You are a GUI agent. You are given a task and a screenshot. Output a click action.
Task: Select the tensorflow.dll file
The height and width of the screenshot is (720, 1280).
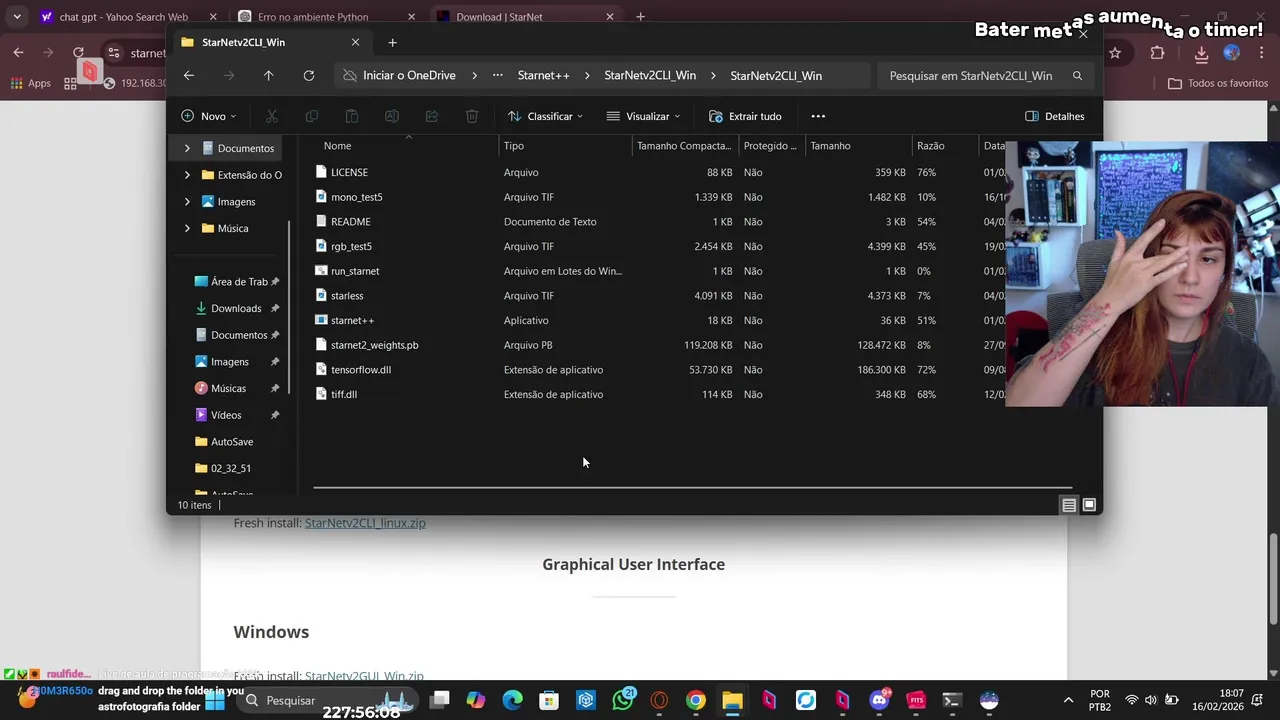click(361, 370)
